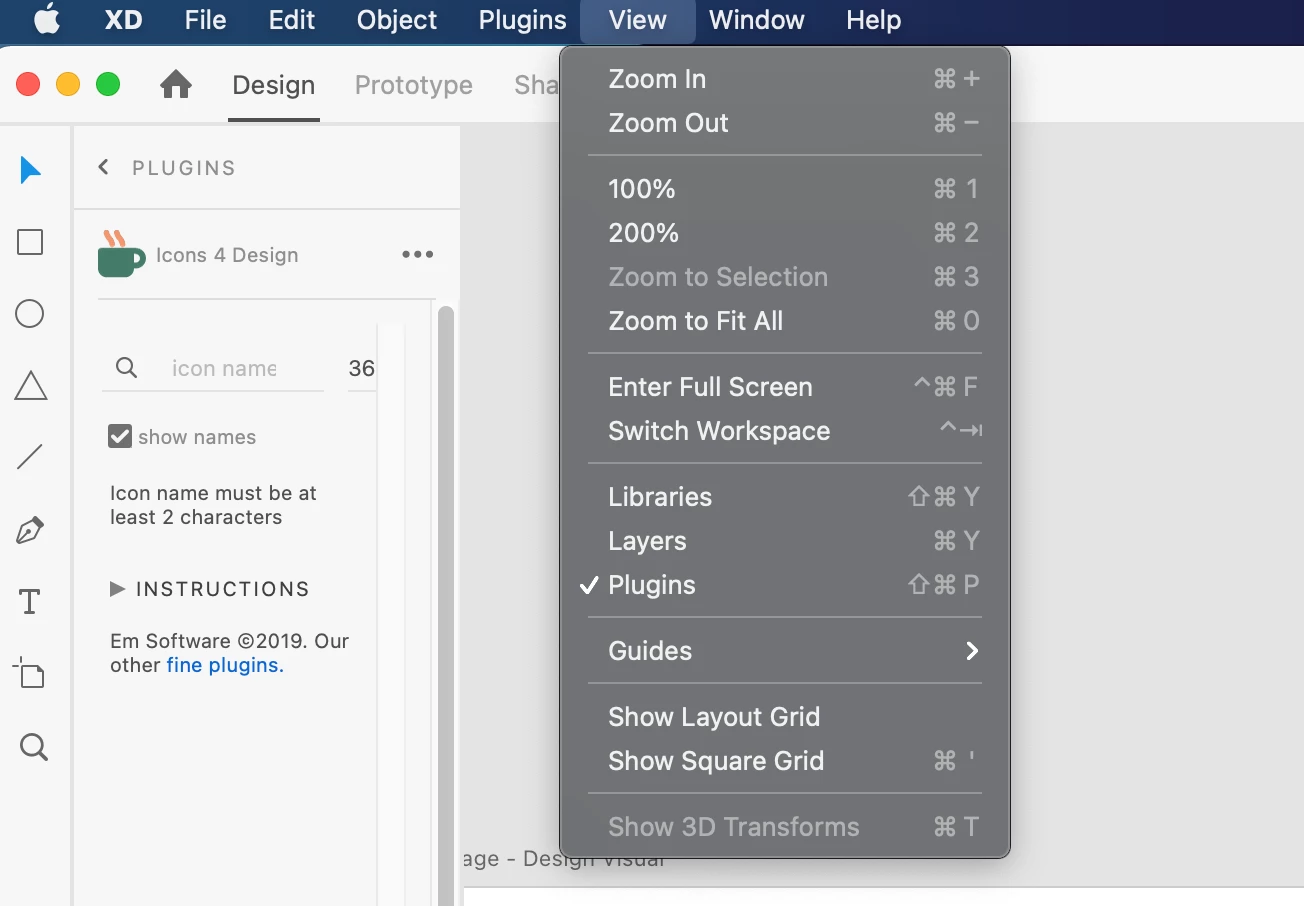This screenshot has height=906, width=1304.
Task: Click the icon size field showing 36
Action: coord(361,368)
